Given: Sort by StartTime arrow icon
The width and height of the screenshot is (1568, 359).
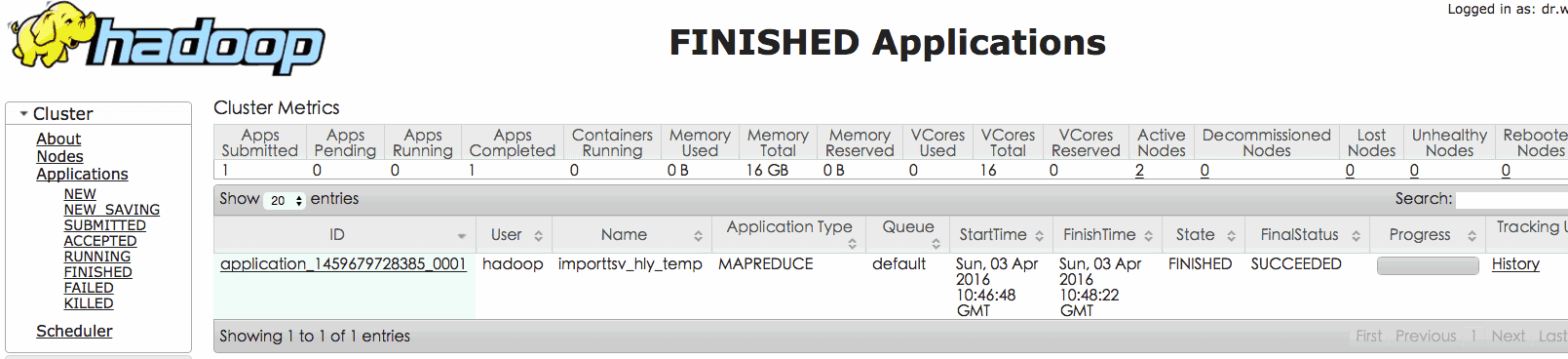Looking at the screenshot, I should tap(1039, 236).
